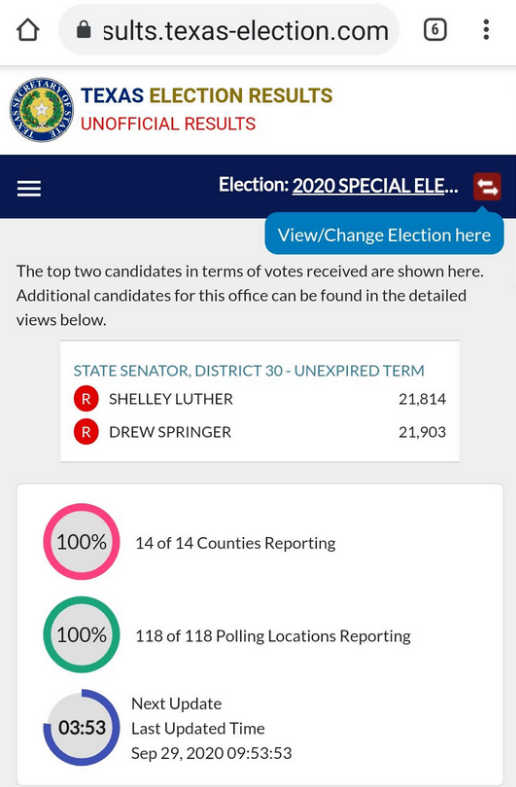Click the pink 100% counties progress ring

coord(81,542)
